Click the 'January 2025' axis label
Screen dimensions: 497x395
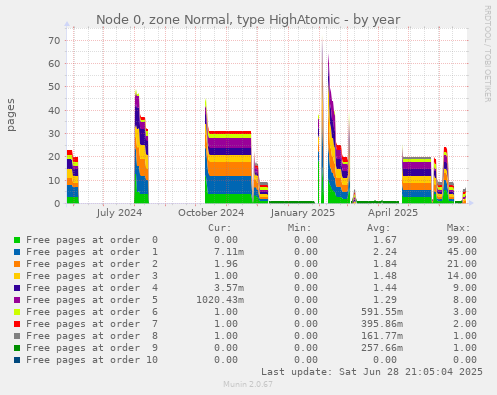(303, 213)
